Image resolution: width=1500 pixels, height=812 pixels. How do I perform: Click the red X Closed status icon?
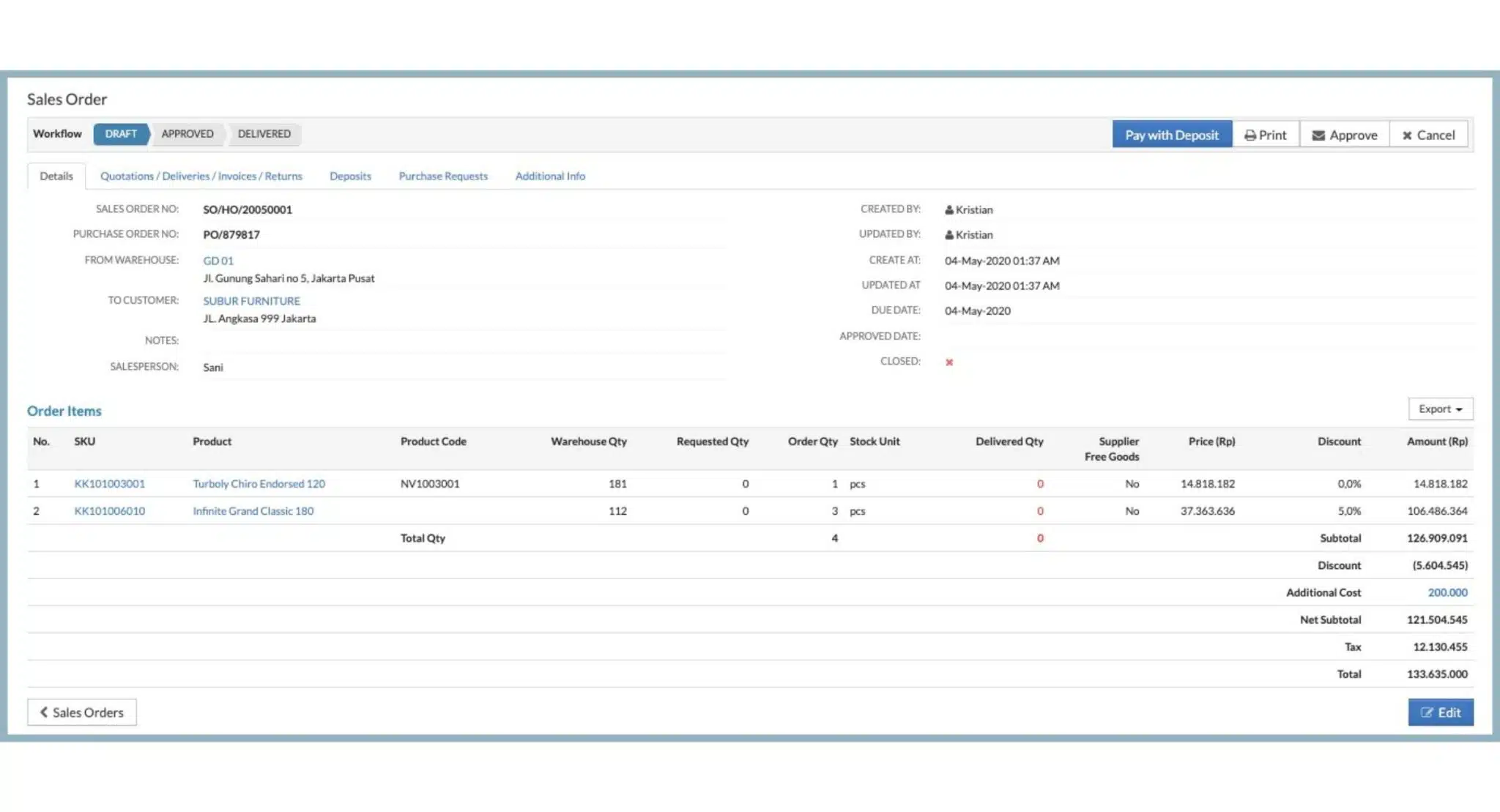949,362
